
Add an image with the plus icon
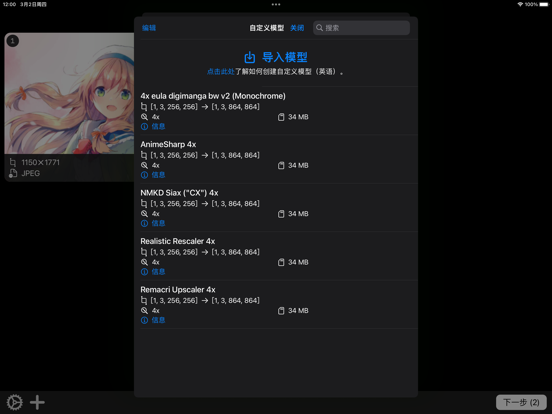click(x=37, y=402)
